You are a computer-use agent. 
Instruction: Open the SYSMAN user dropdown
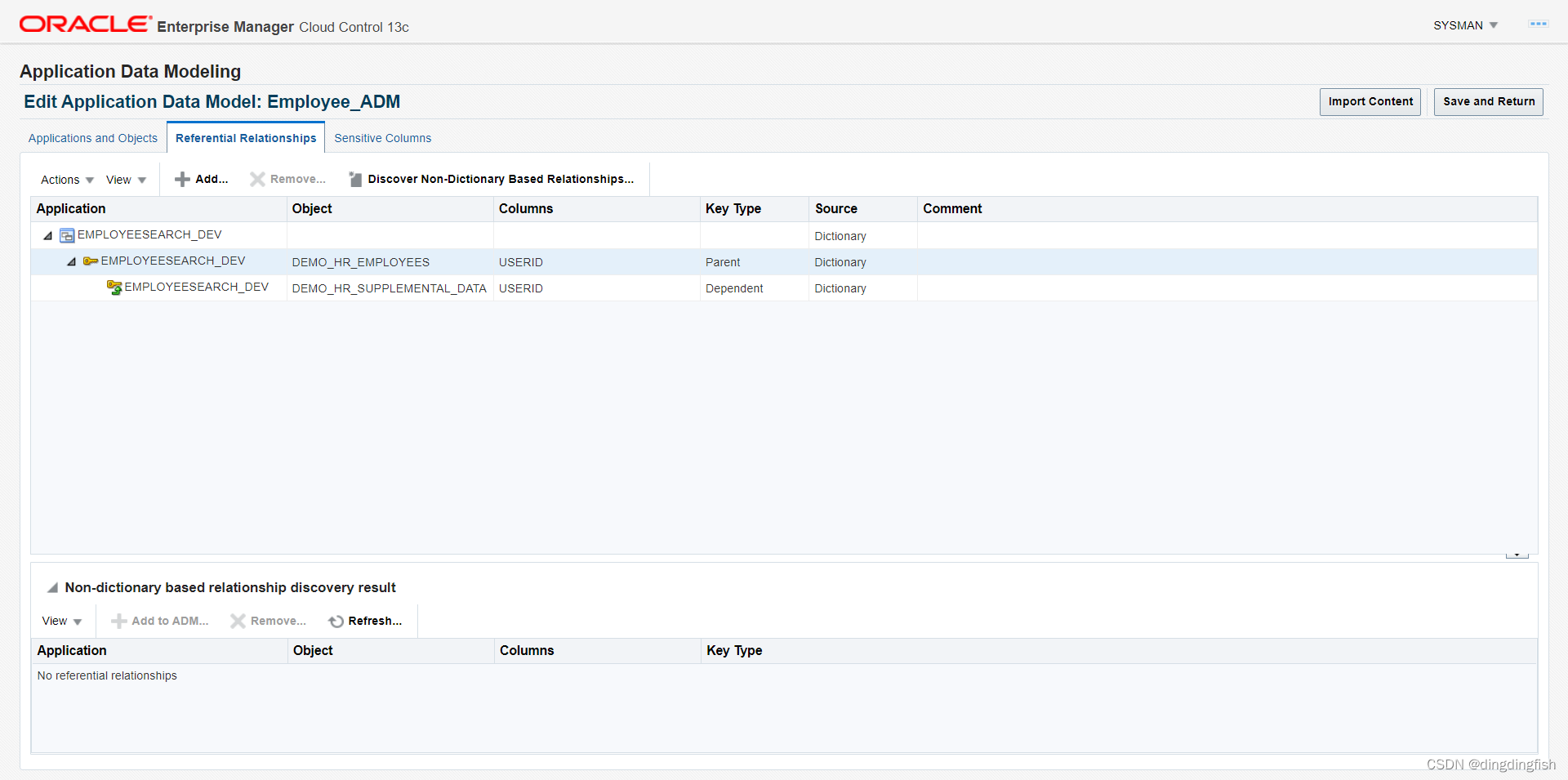click(x=1465, y=25)
